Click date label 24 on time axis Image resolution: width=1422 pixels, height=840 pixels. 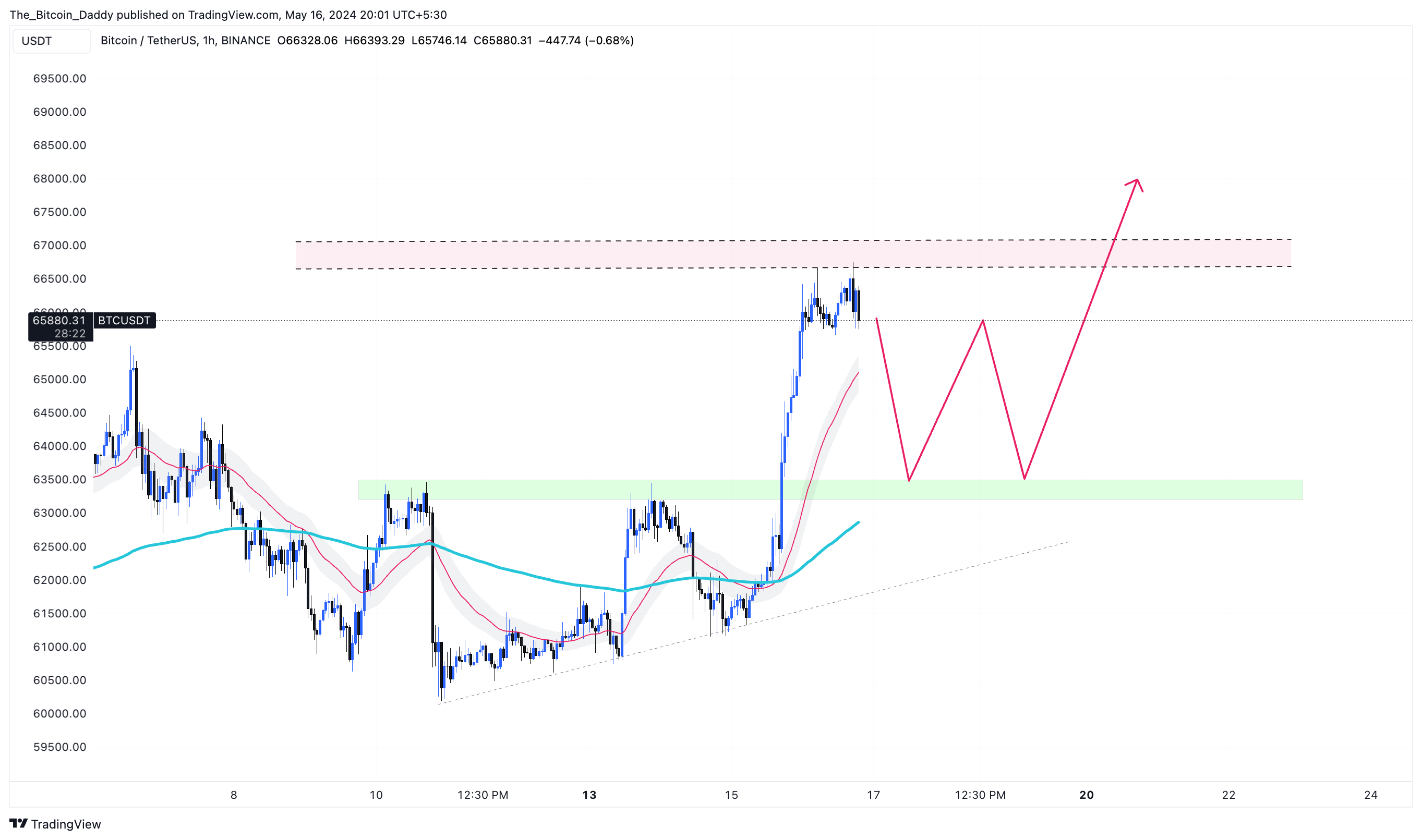pyautogui.click(x=1371, y=795)
